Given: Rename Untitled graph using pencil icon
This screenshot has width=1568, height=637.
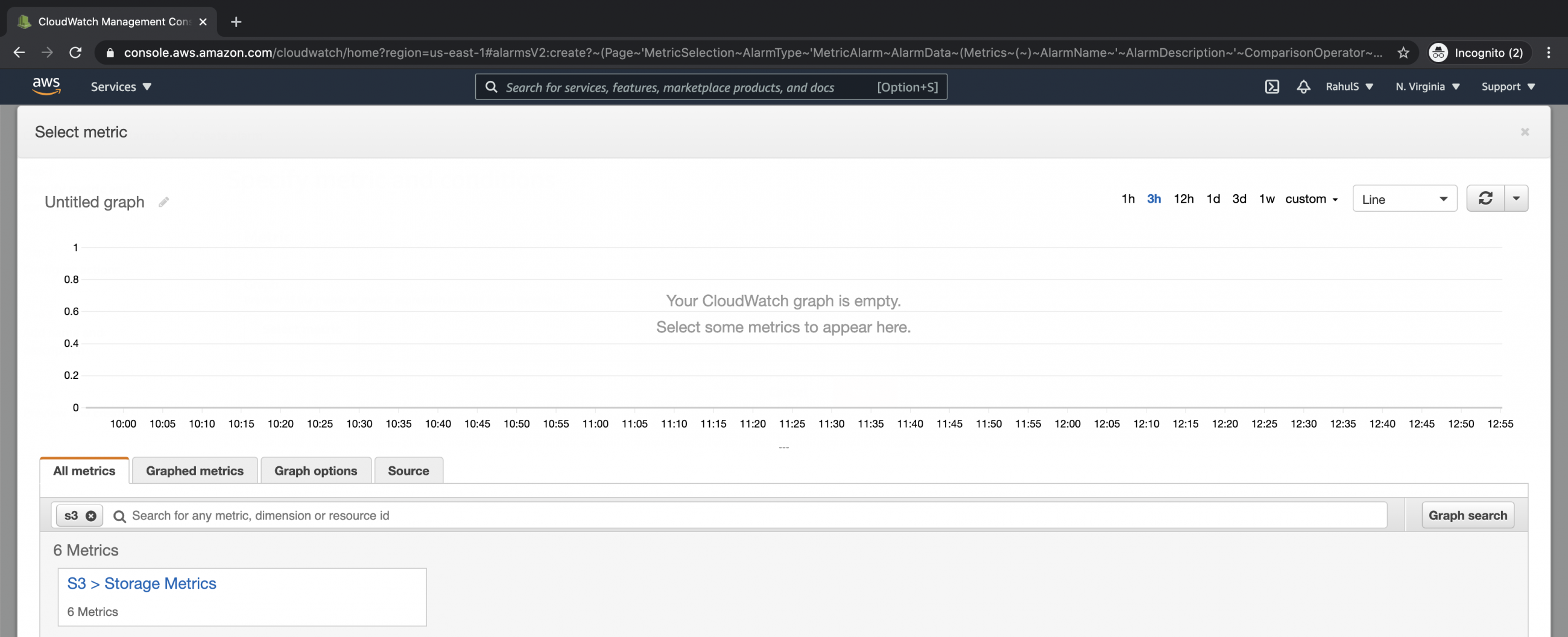Looking at the screenshot, I should [163, 201].
